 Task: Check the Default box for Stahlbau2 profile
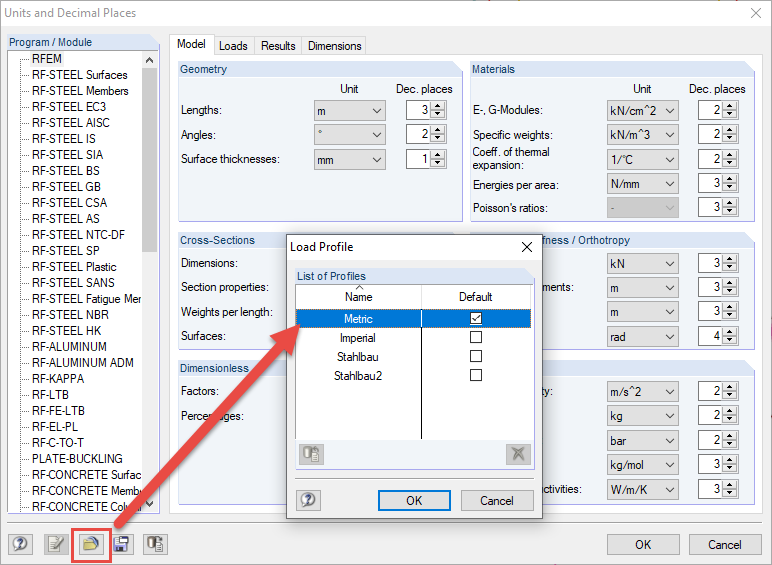pyautogui.click(x=476, y=375)
